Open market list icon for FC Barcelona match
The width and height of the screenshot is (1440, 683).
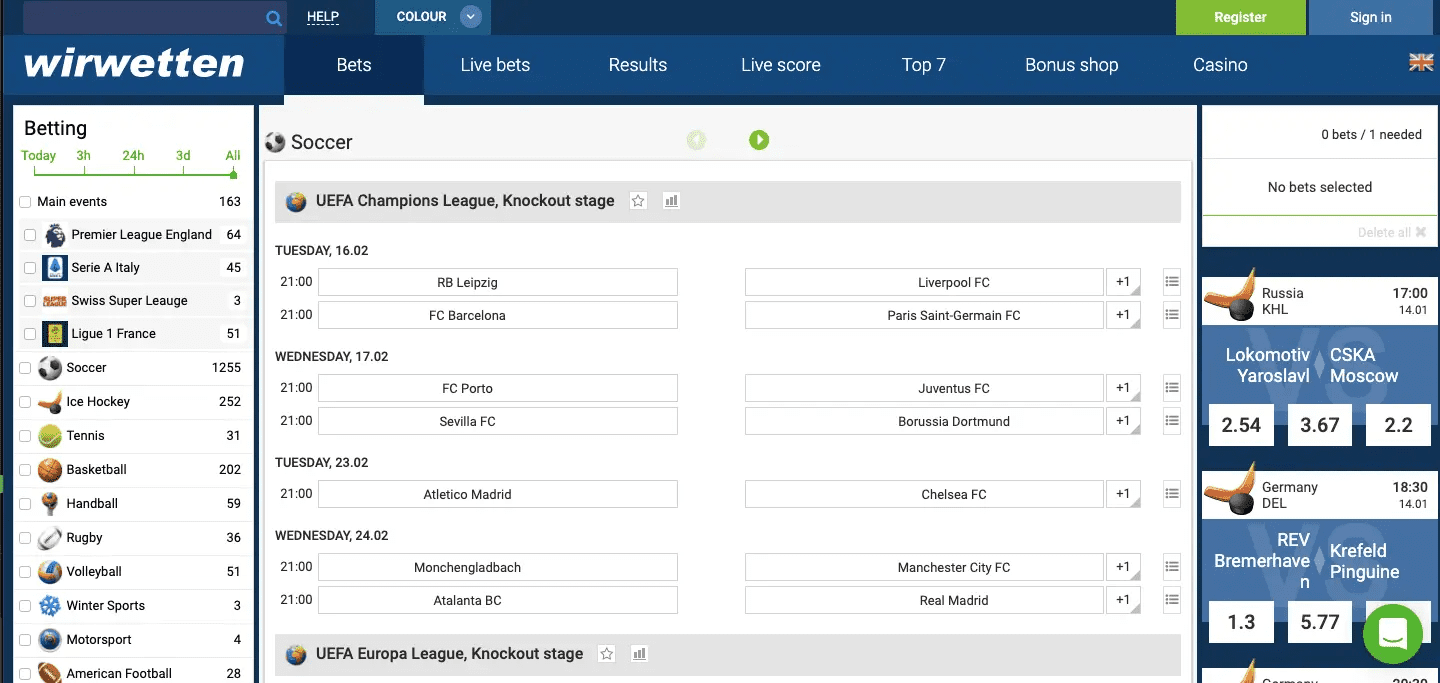(1172, 315)
